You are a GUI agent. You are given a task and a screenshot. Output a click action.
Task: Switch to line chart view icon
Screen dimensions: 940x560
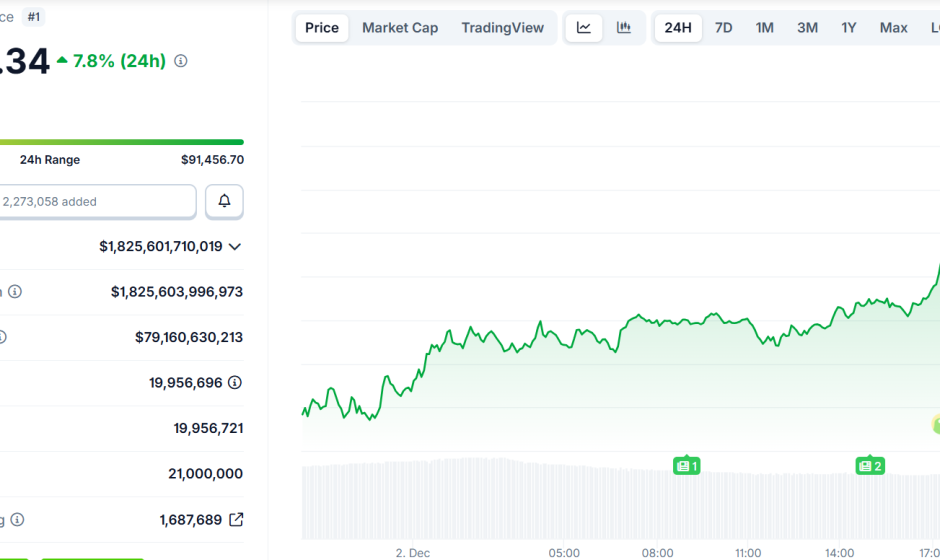click(584, 28)
